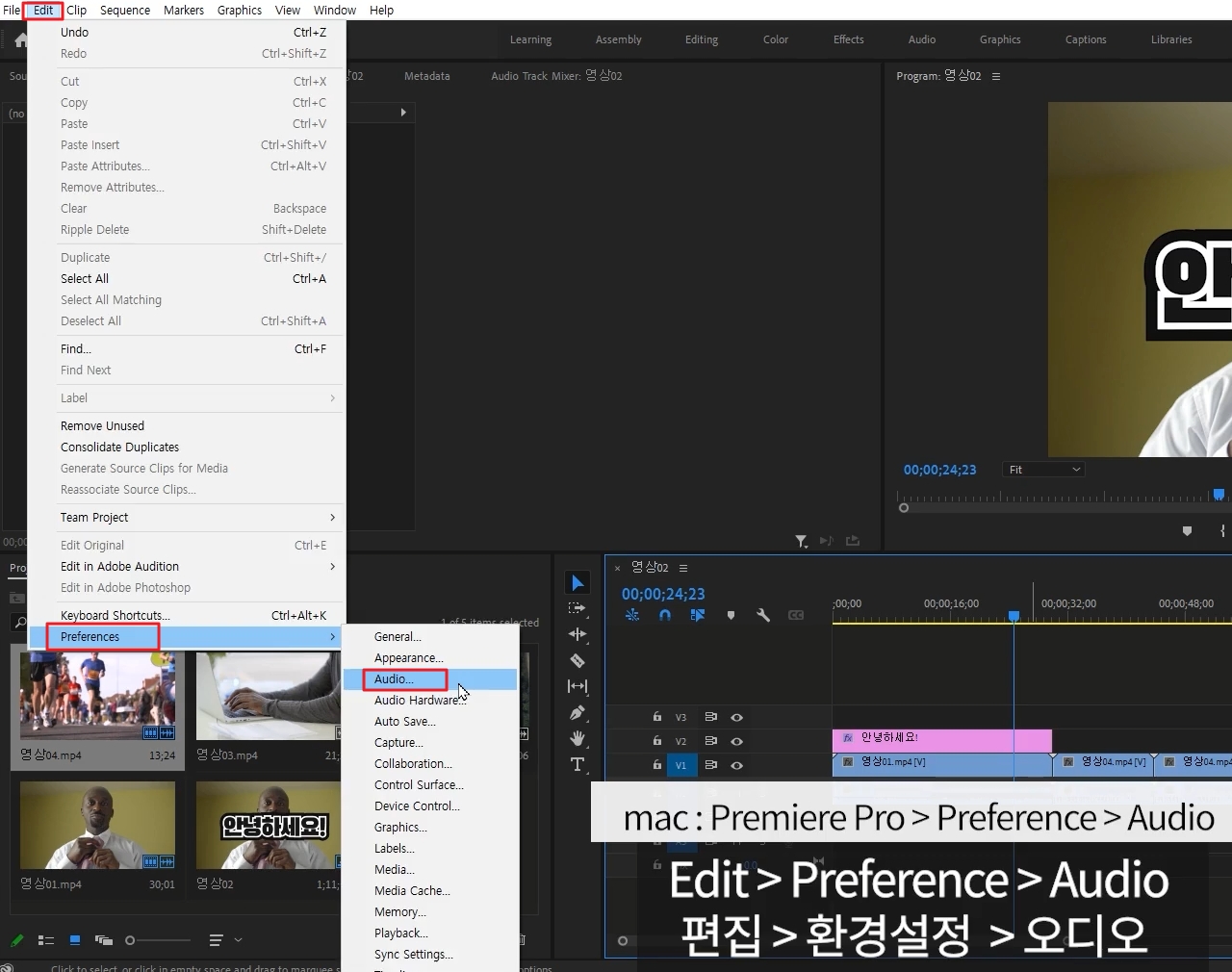Switch to Editing workspace
This screenshot has width=1232, height=972.
[x=702, y=40]
